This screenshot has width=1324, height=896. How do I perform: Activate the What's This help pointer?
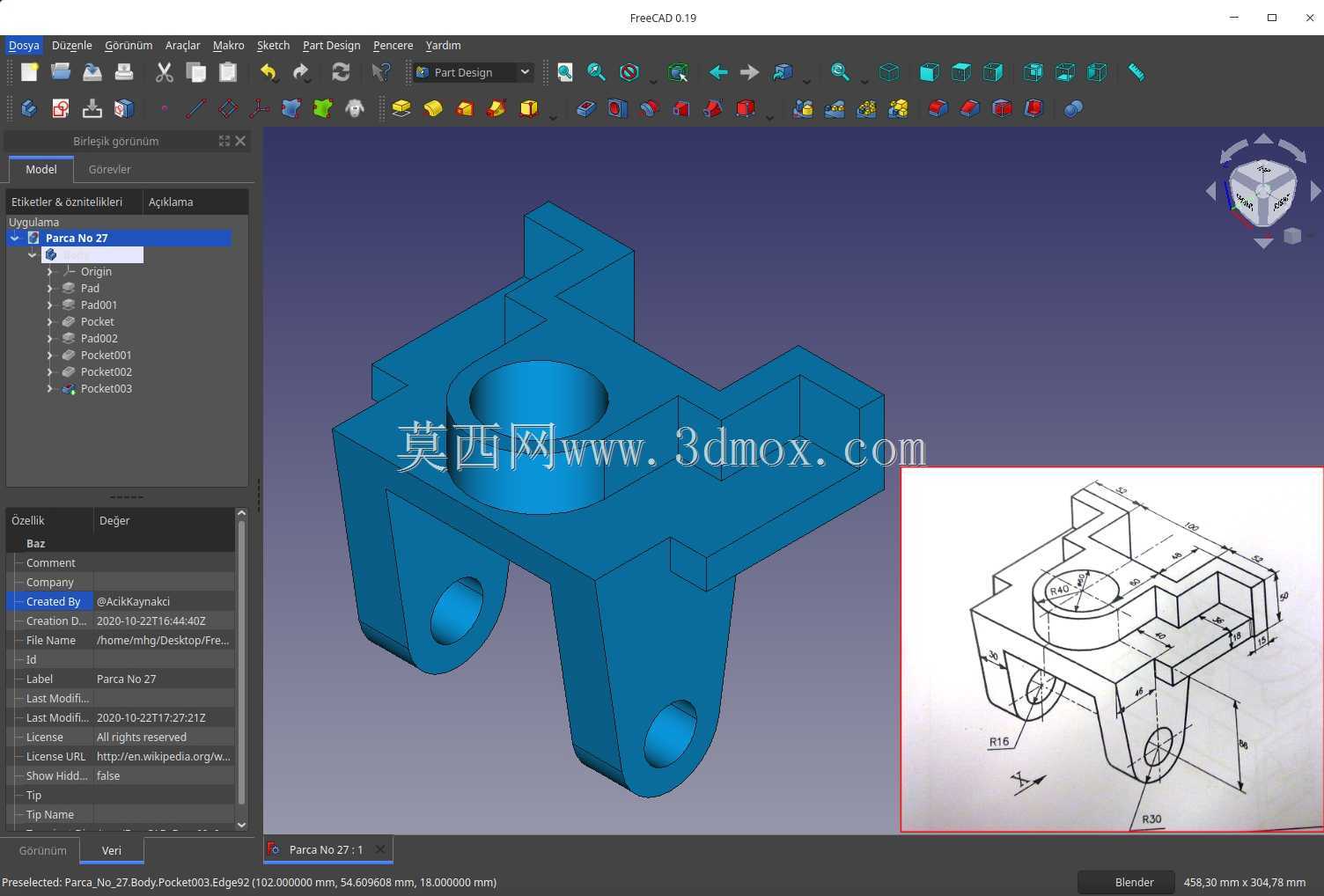[380, 72]
